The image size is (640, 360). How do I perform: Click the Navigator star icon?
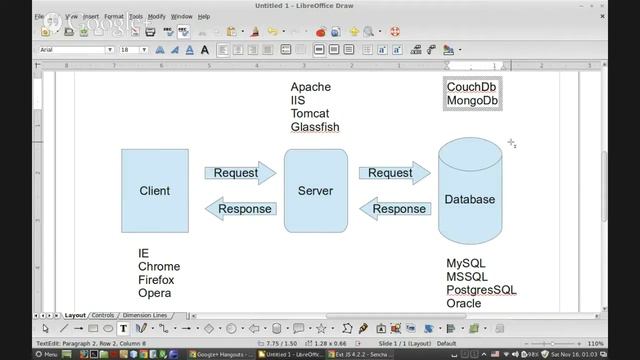[354, 32]
